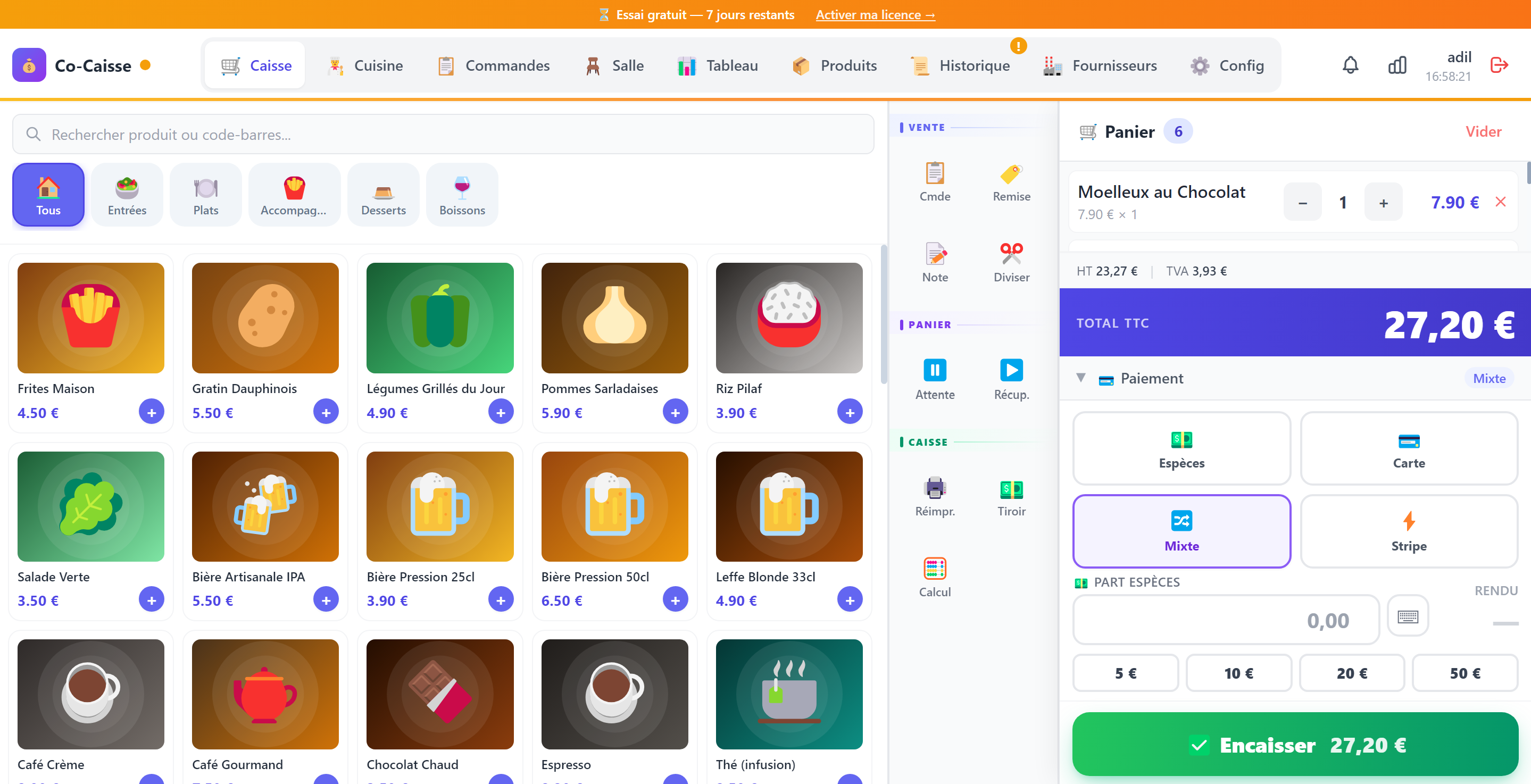Select Espèces payment method
The width and height of the screenshot is (1531, 784).
[x=1181, y=449]
